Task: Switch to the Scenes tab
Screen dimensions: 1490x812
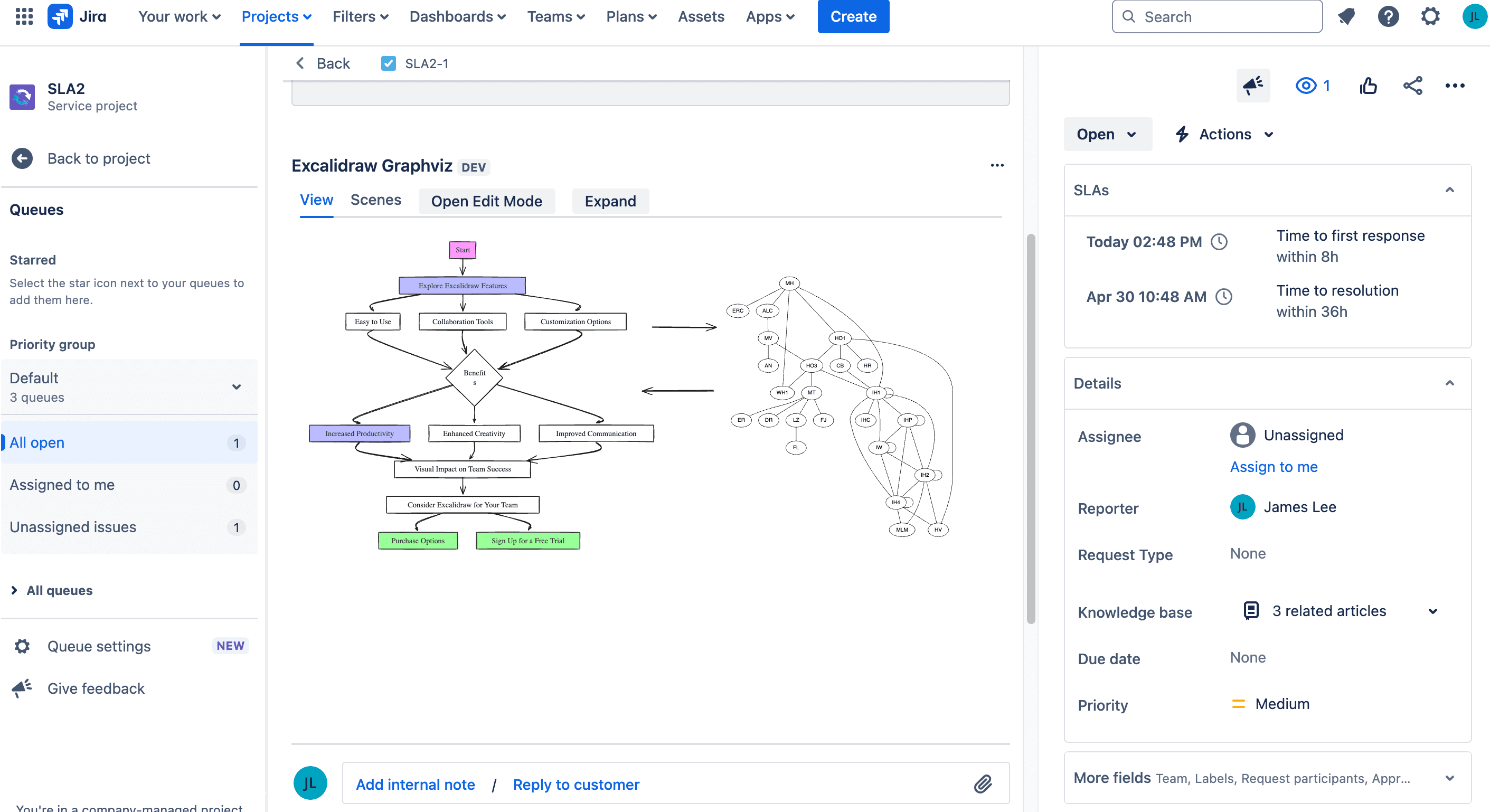Action: [375, 200]
